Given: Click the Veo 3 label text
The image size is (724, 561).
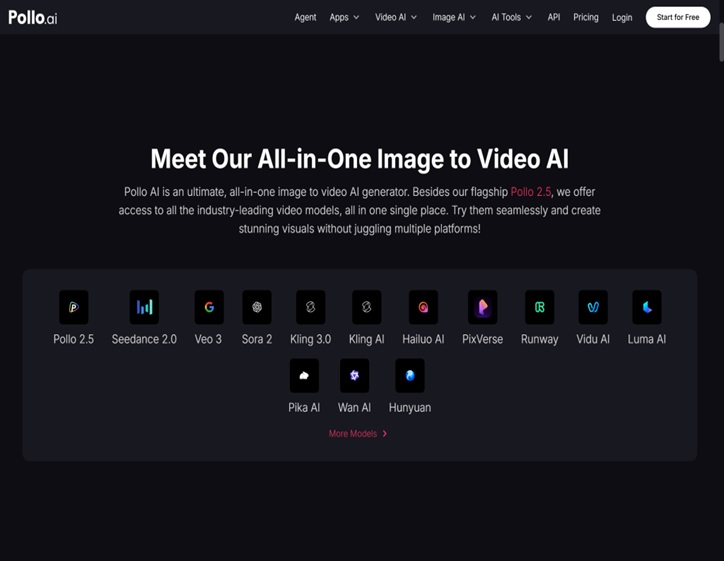Looking at the screenshot, I should (208, 339).
